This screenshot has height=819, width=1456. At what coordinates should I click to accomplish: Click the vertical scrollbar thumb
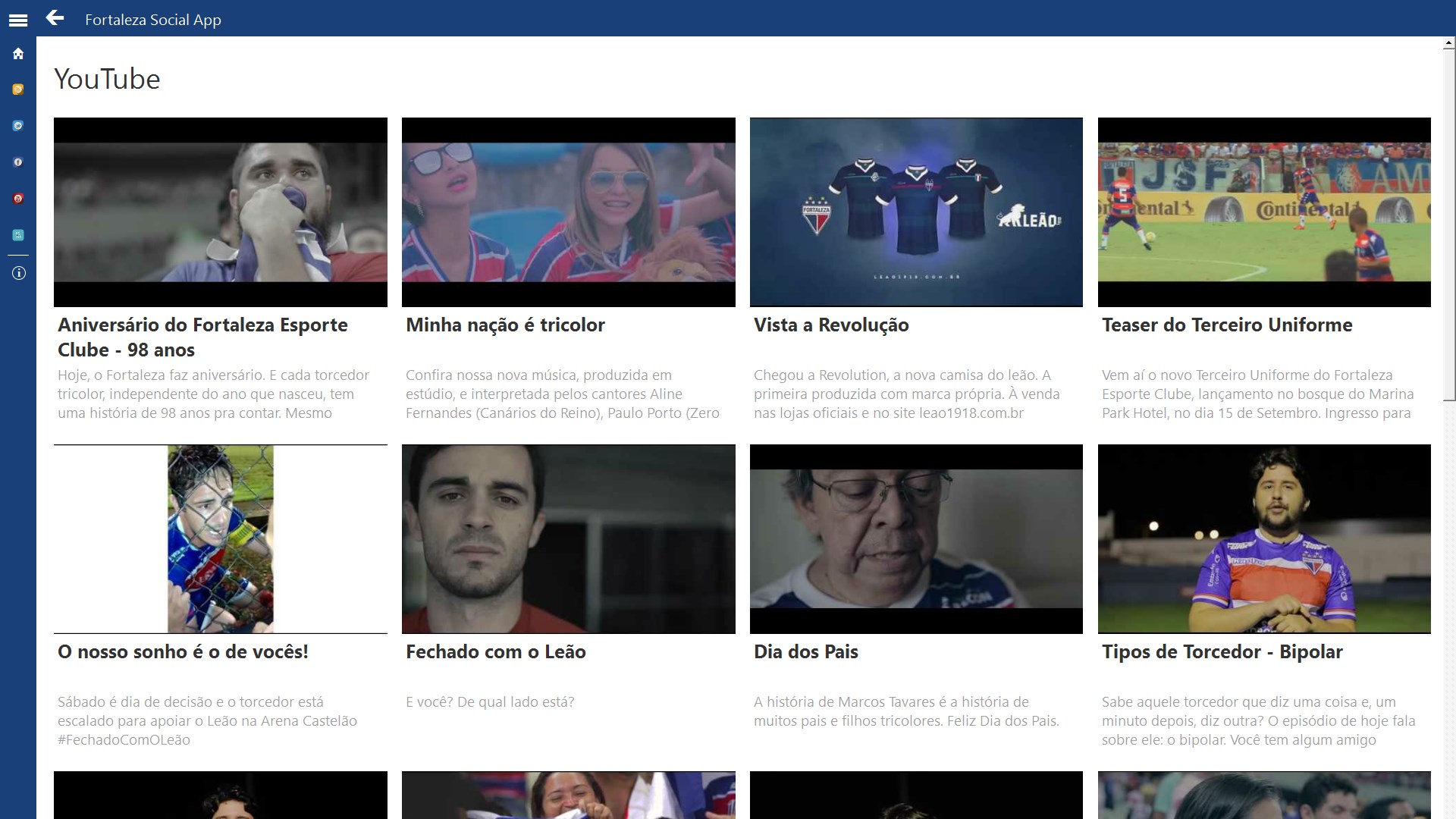(x=1448, y=224)
